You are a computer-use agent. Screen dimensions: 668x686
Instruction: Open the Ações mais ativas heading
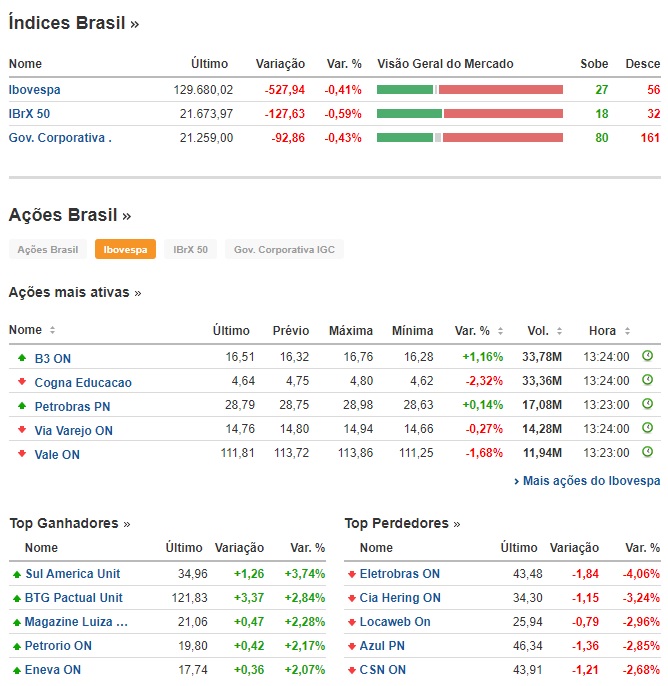point(75,292)
